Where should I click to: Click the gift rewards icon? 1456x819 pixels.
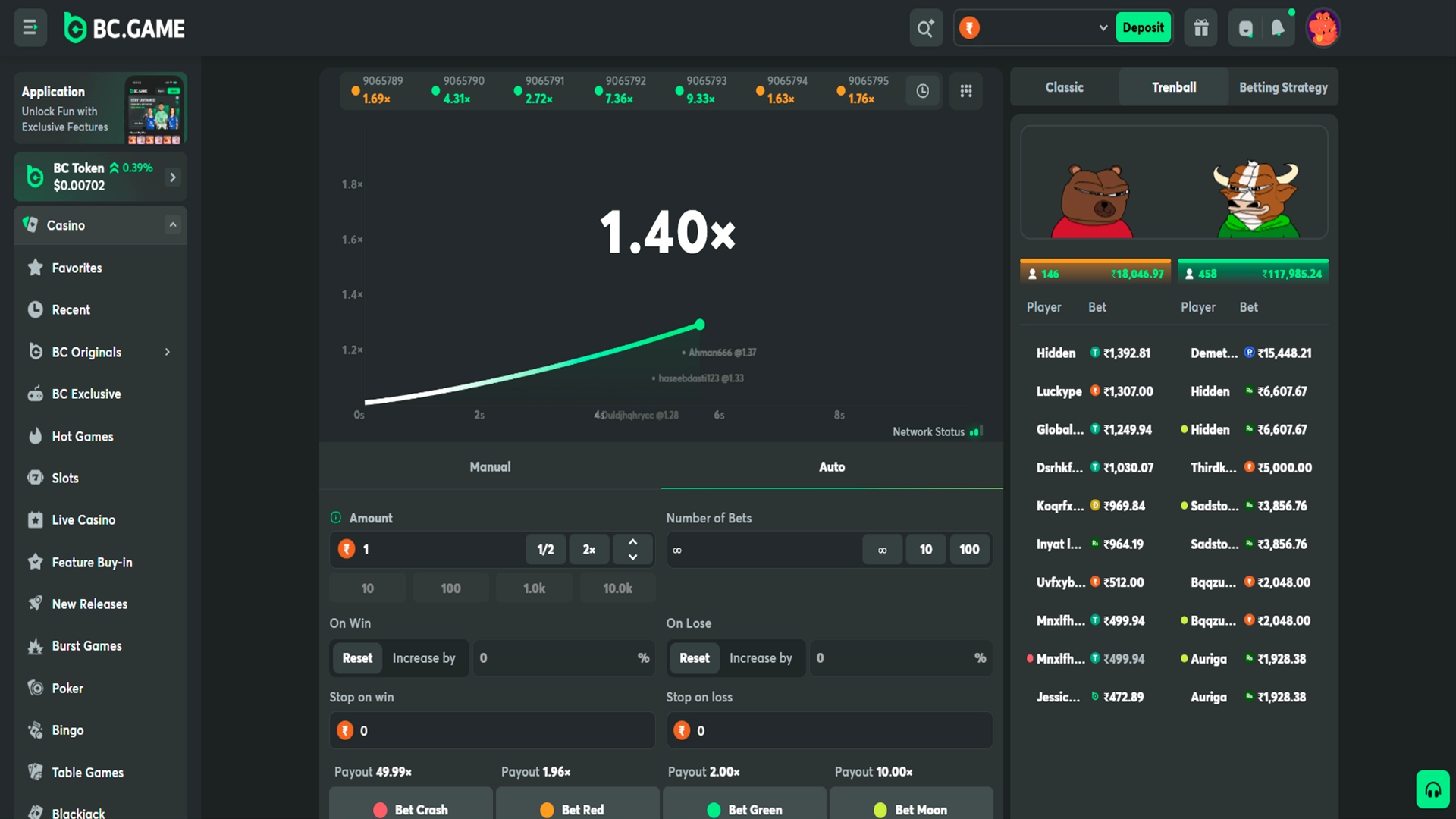click(1200, 27)
